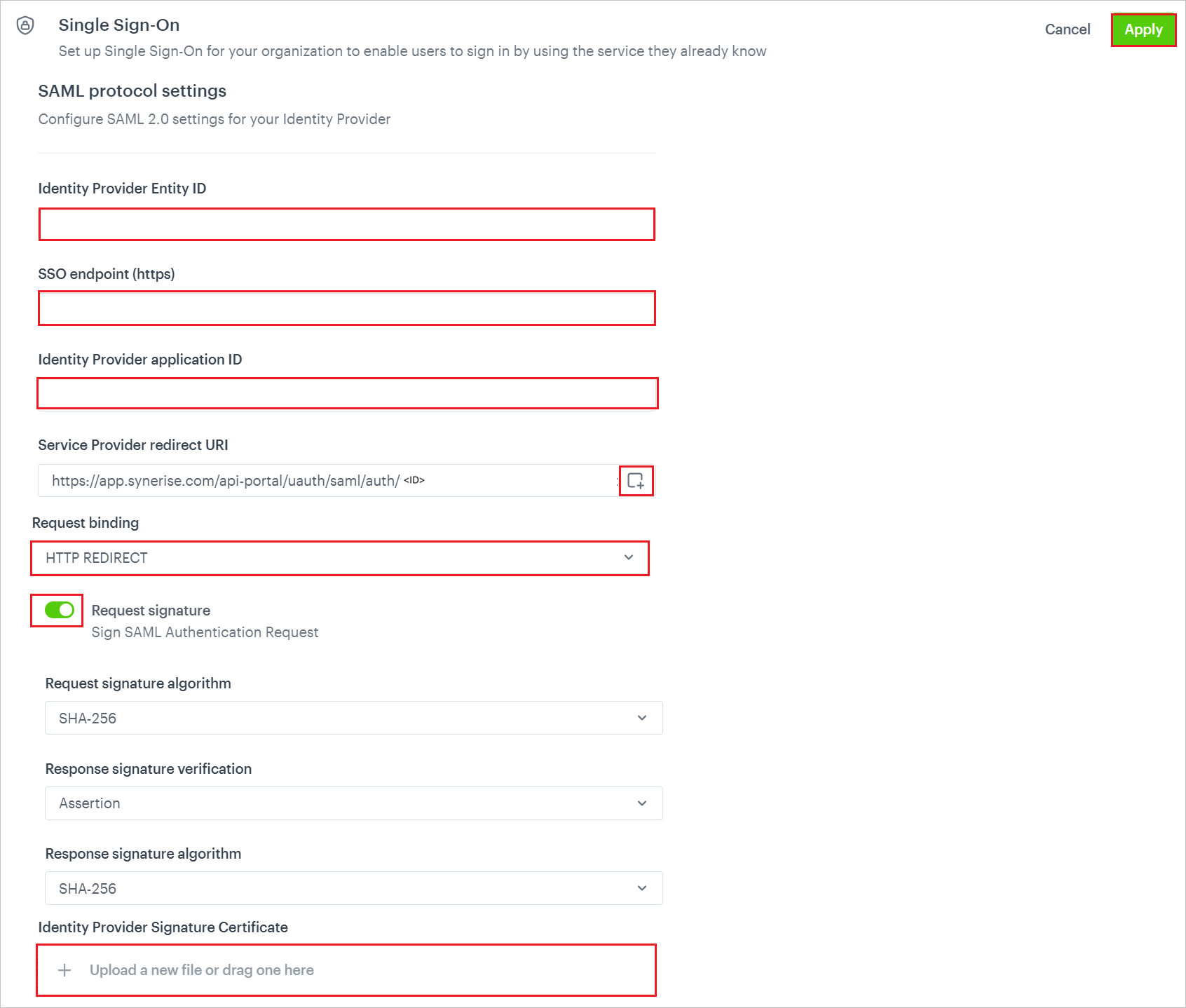This screenshot has height=1008, width=1186.
Task: Copy the Service Provider redirect URI
Action: click(x=636, y=481)
